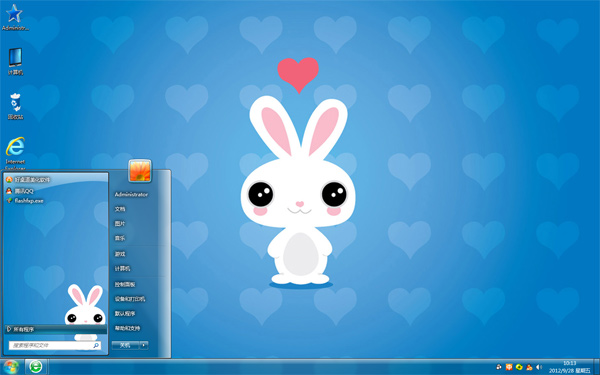Open the Administrator folder link
The height and width of the screenshot is (375, 600).
click(131, 194)
